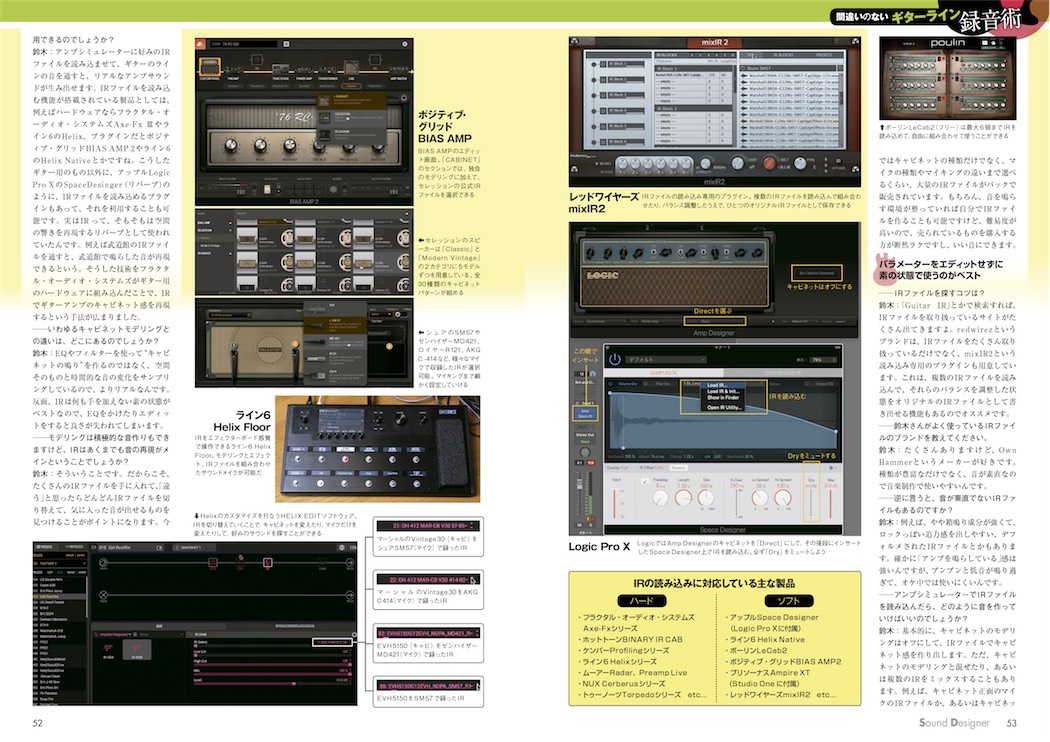The width and height of the screenshot is (1050, 742).
Task: Close the Celestion cabinet browser panel
Action: pos(406,214)
